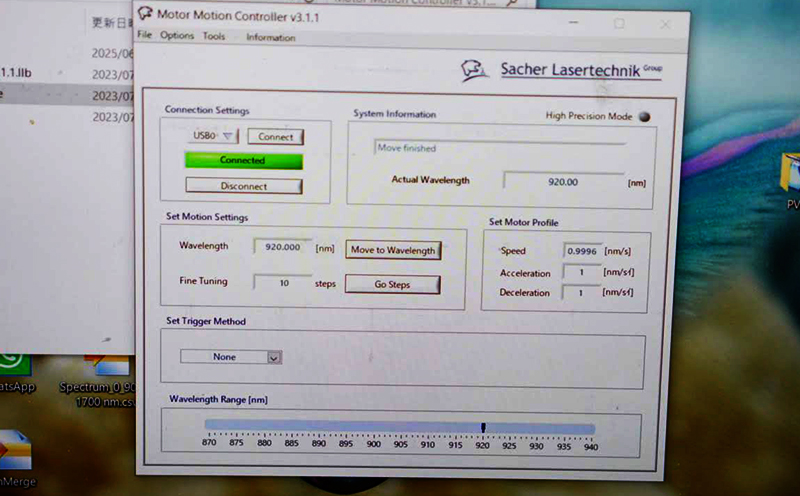Open the Options menu
The width and height of the screenshot is (800, 496).
(x=177, y=36)
